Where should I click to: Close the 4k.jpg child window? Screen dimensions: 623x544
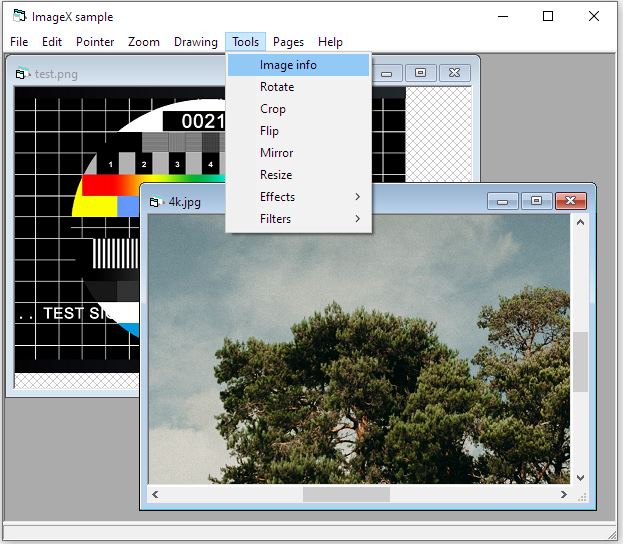point(570,201)
